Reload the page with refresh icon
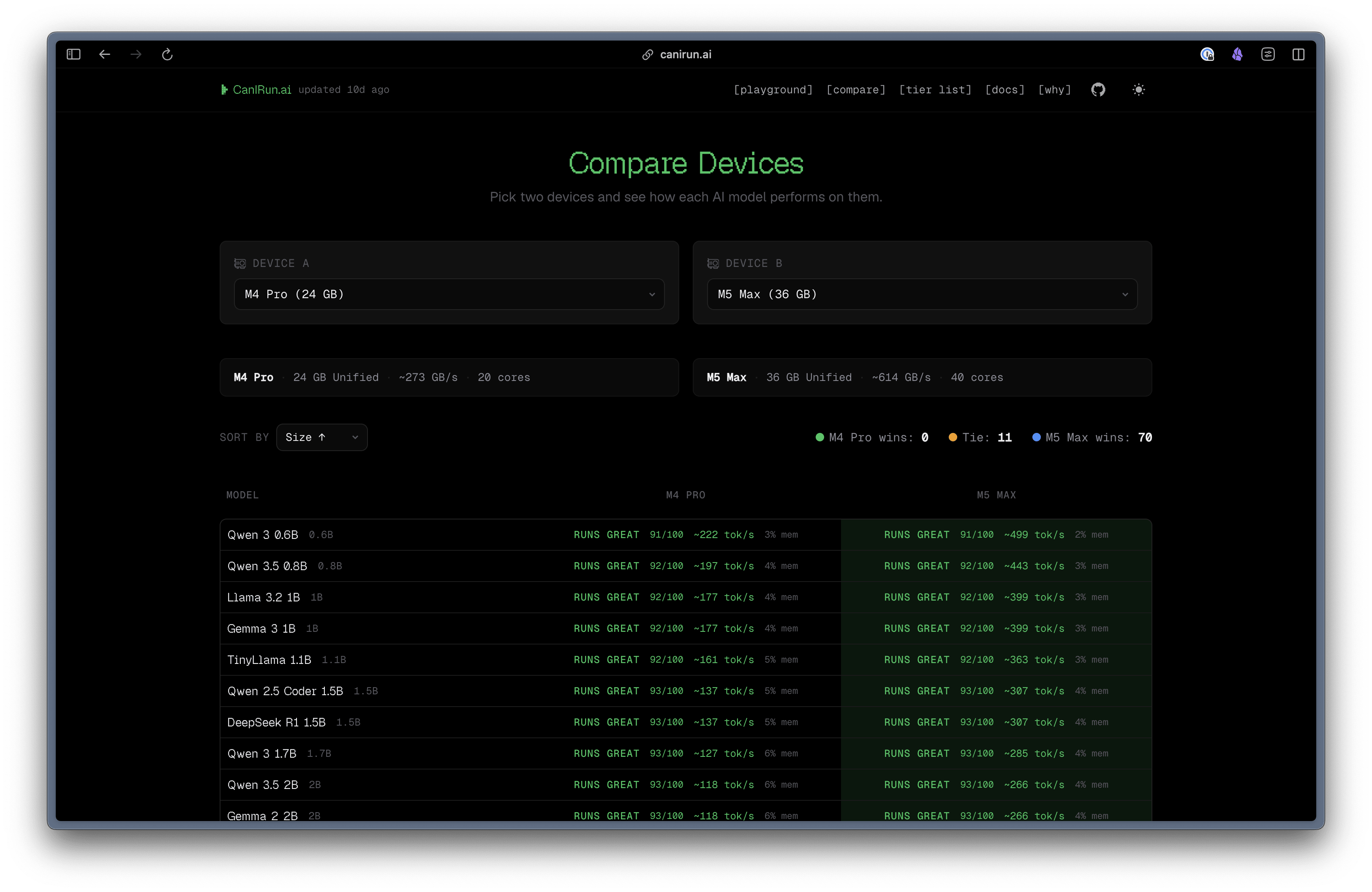The height and width of the screenshot is (892, 1372). 167,54
